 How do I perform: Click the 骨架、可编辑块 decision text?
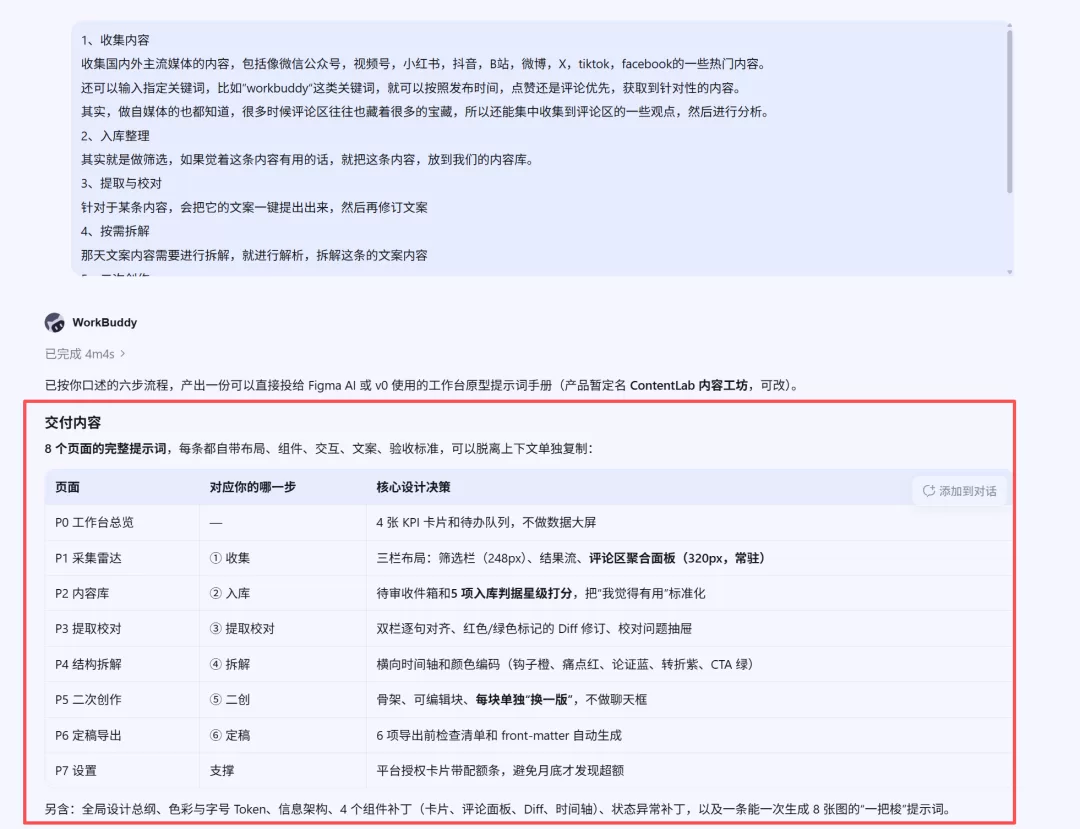(512, 700)
